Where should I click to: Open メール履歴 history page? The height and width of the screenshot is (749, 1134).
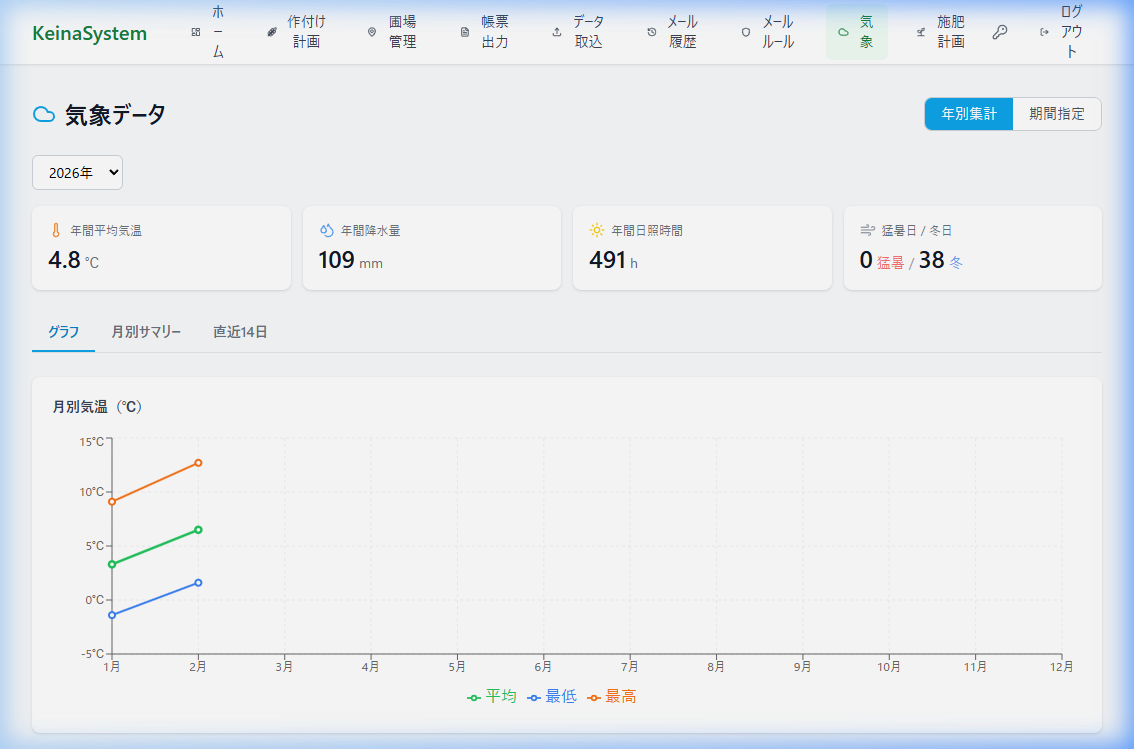[672, 32]
